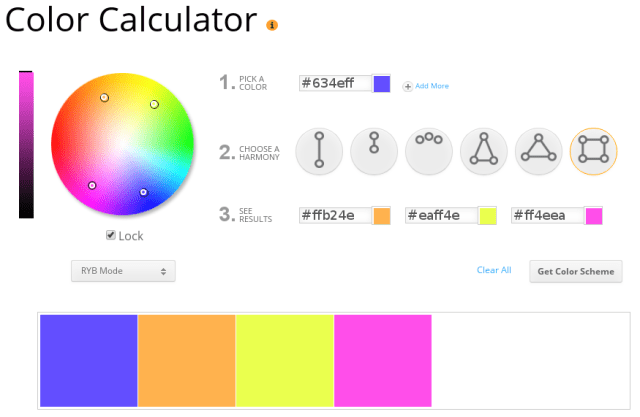Click the yellow swatch beside #eaff4e
This screenshot has width=640, height=417.
(488, 216)
